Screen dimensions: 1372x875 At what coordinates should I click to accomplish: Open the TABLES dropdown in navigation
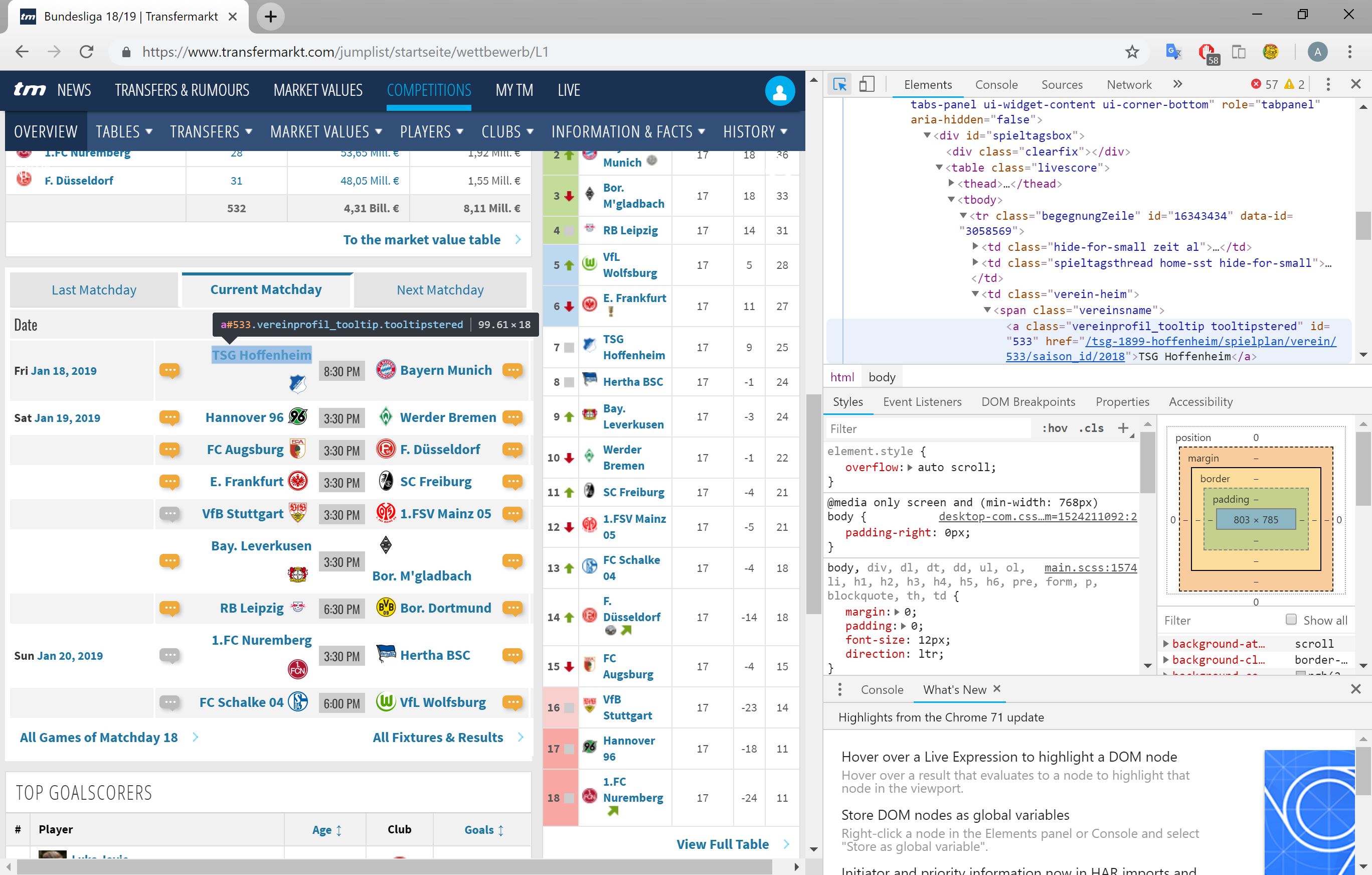123,131
